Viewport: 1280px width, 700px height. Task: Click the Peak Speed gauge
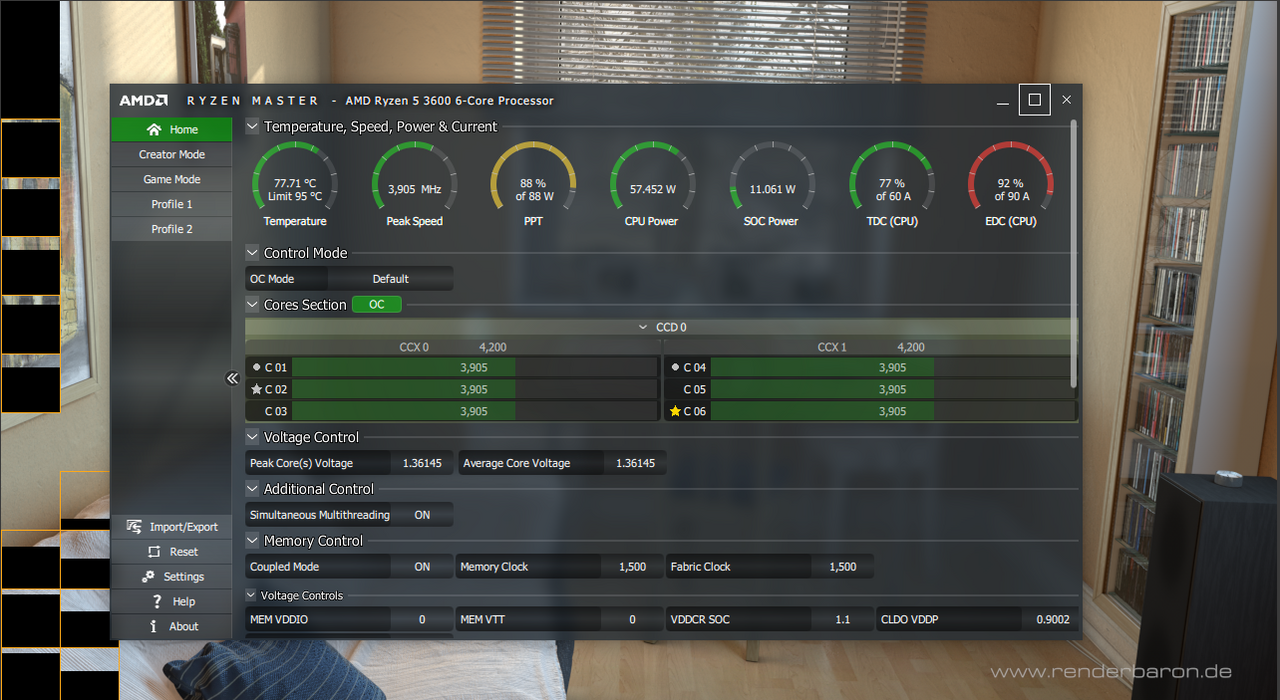(414, 185)
